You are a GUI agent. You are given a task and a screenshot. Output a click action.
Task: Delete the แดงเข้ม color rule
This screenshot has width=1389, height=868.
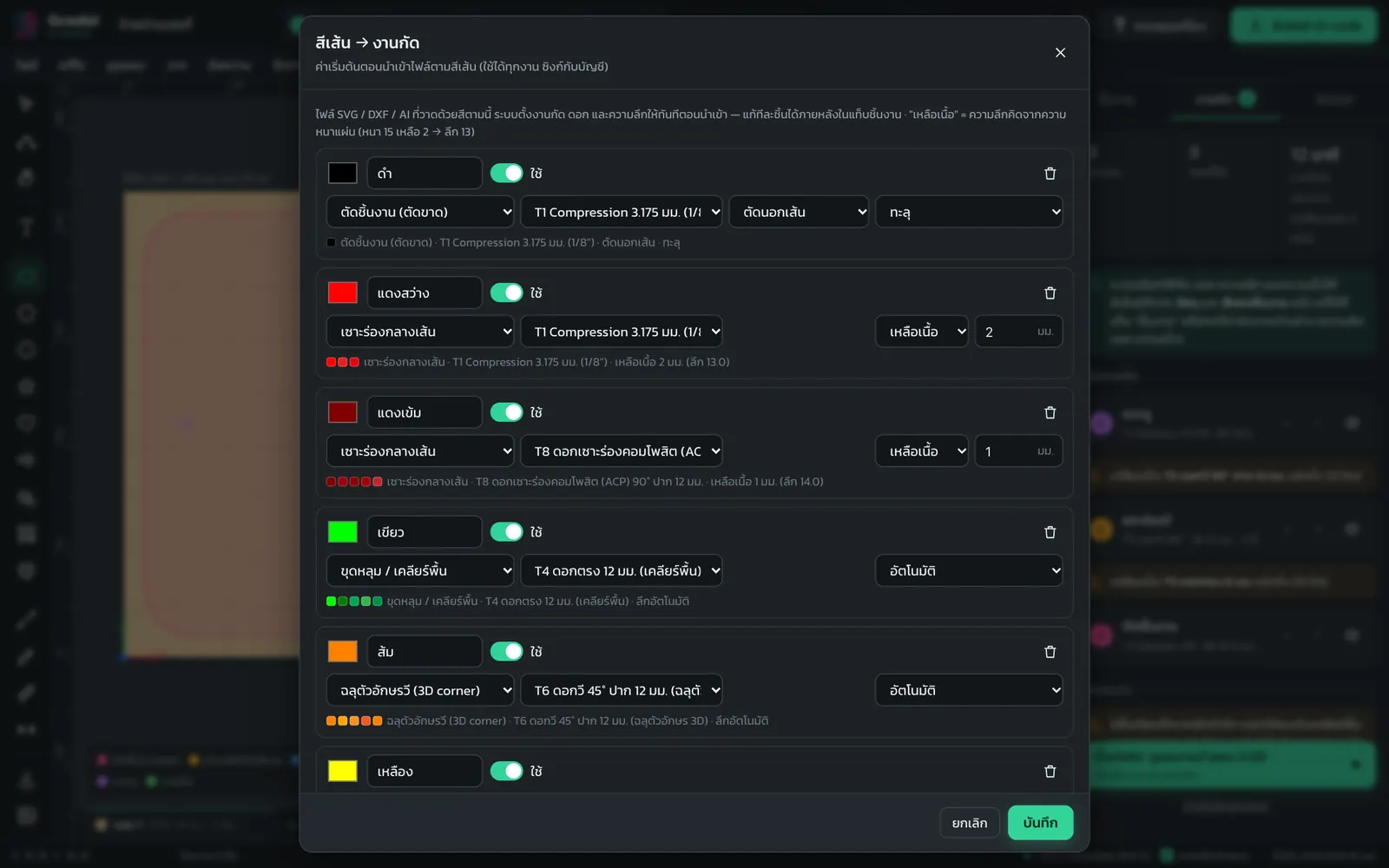point(1050,413)
